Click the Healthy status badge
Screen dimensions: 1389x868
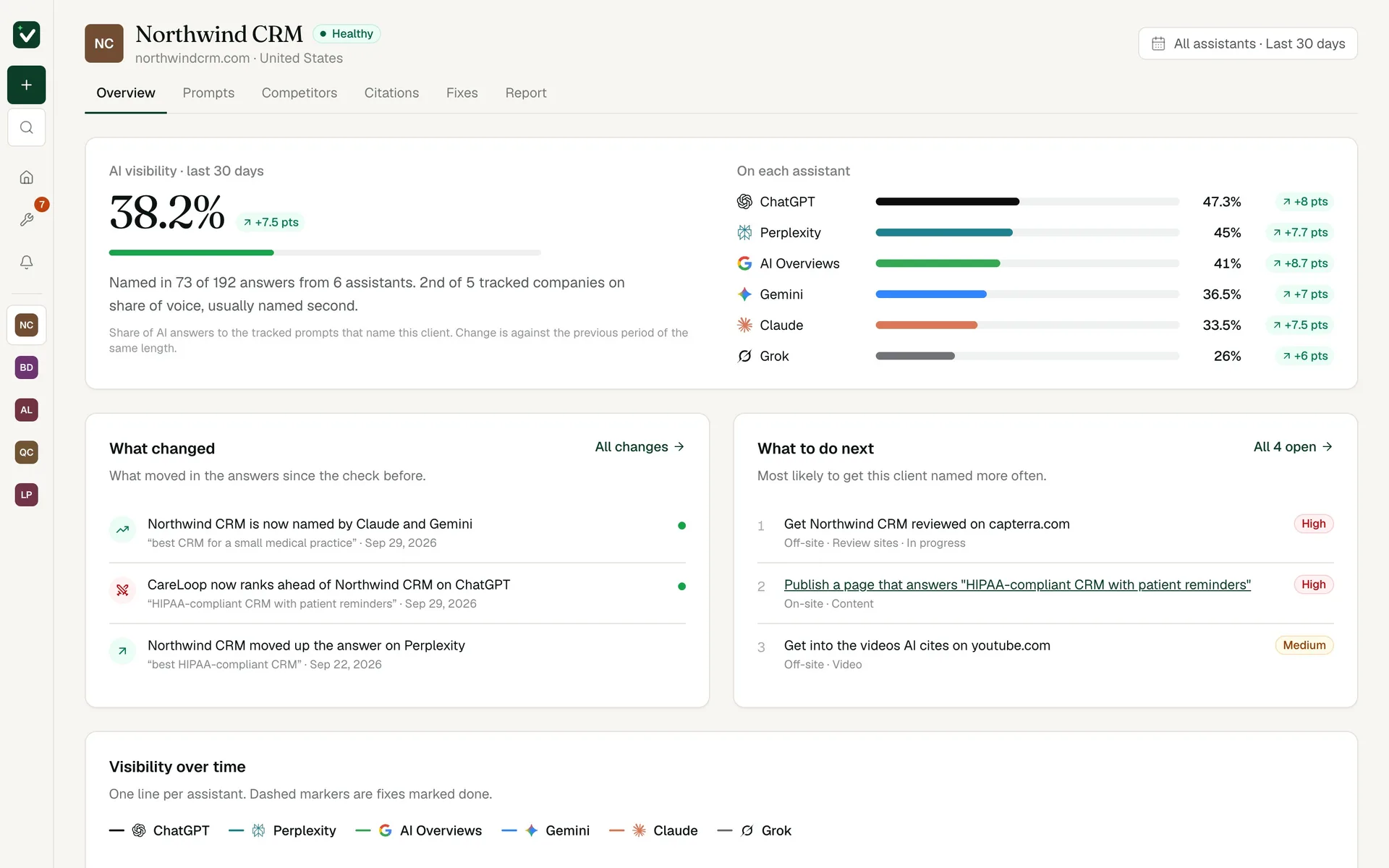(347, 34)
